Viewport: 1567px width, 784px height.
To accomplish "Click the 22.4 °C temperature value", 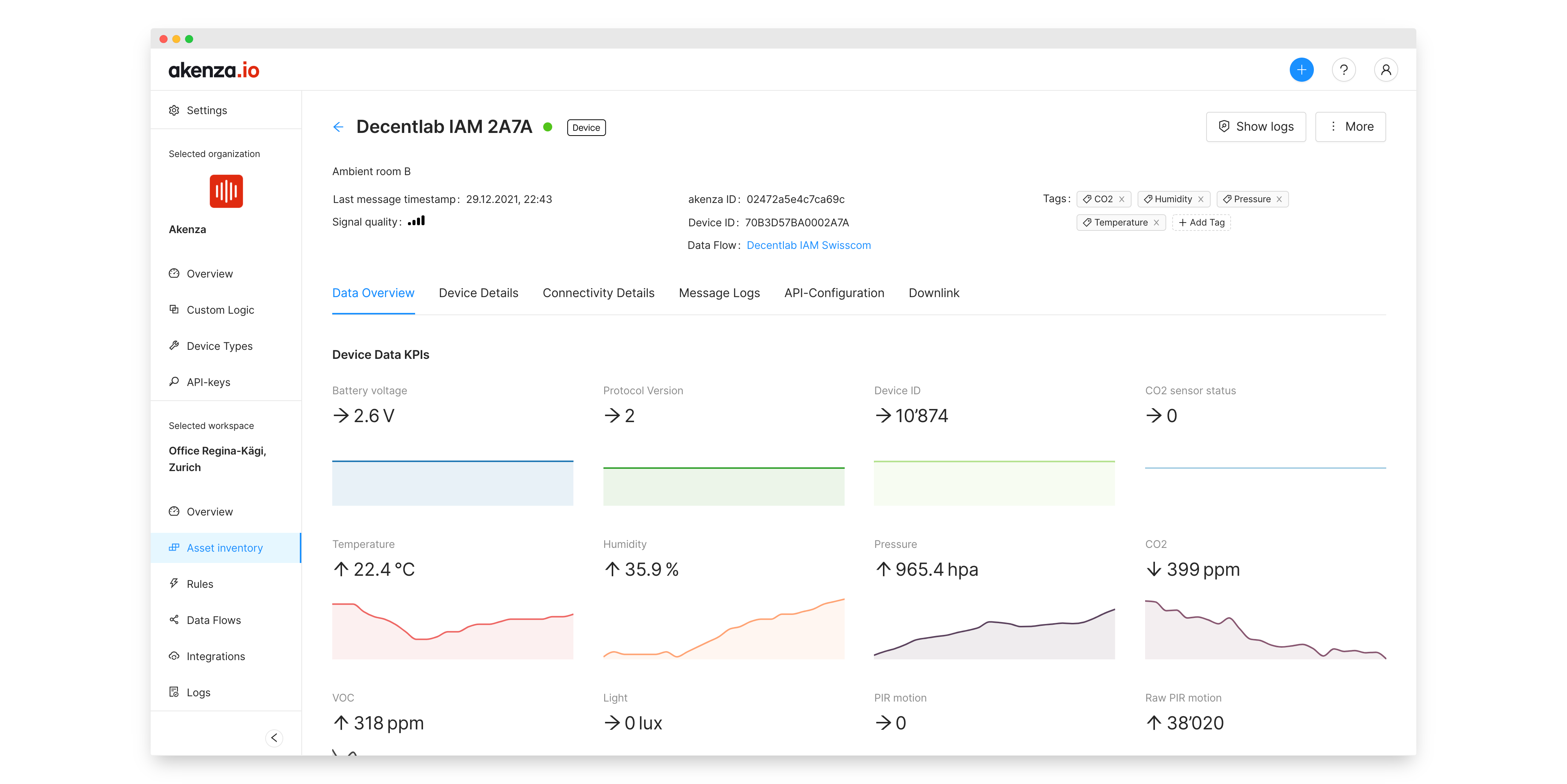I will point(384,569).
